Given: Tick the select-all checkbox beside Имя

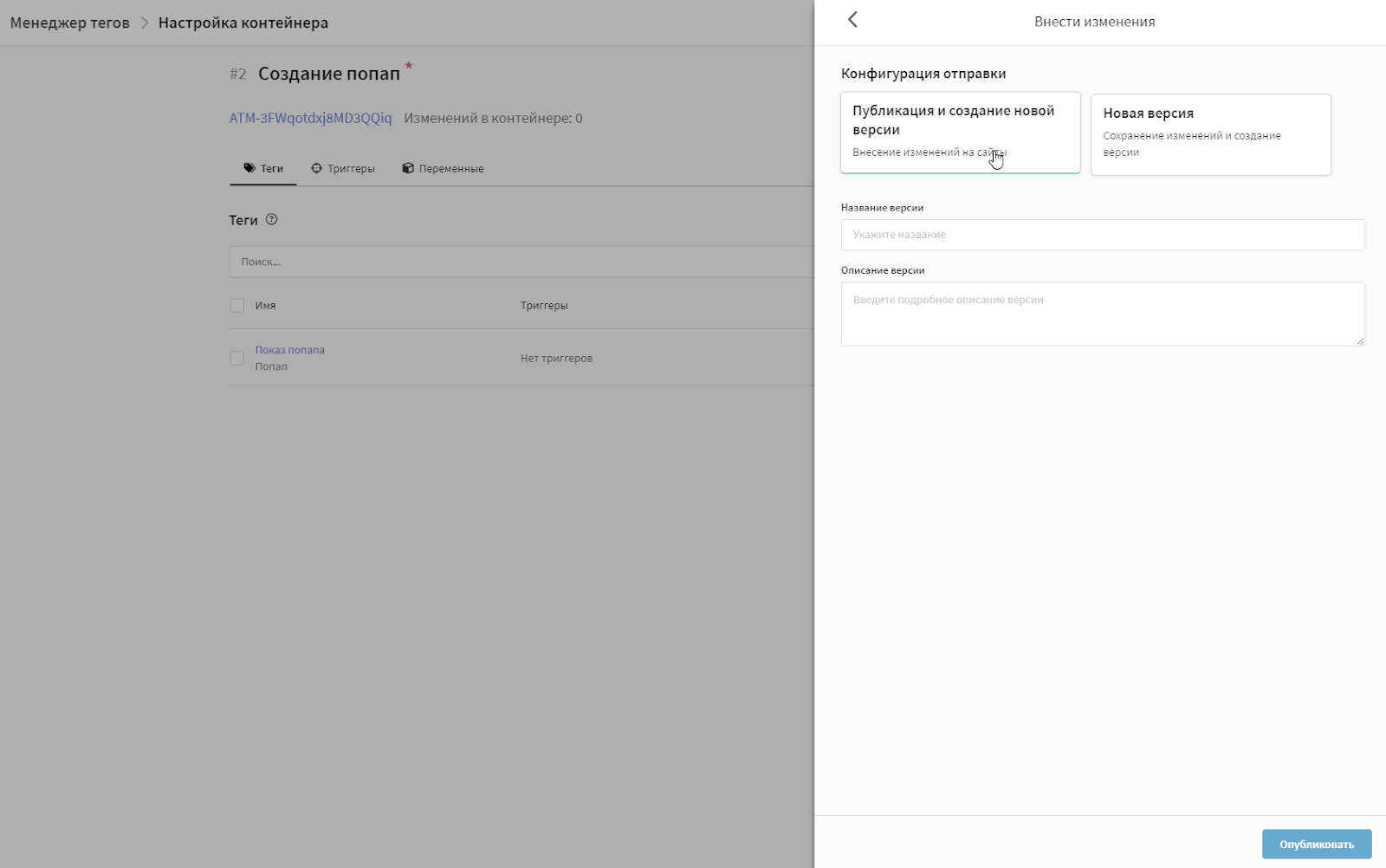Looking at the screenshot, I should (236, 305).
